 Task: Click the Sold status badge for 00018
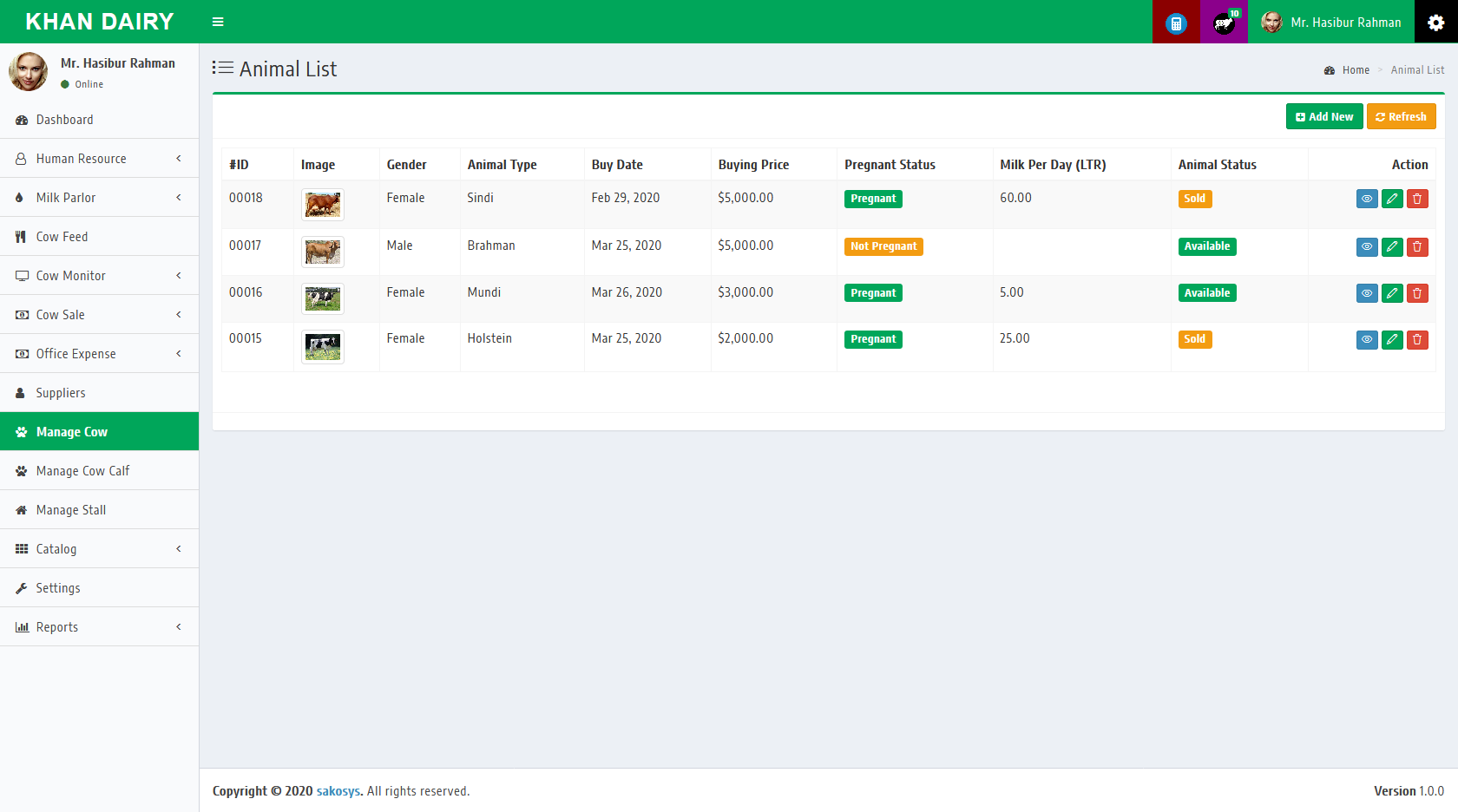pyautogui.click(x=1194, y=199)
